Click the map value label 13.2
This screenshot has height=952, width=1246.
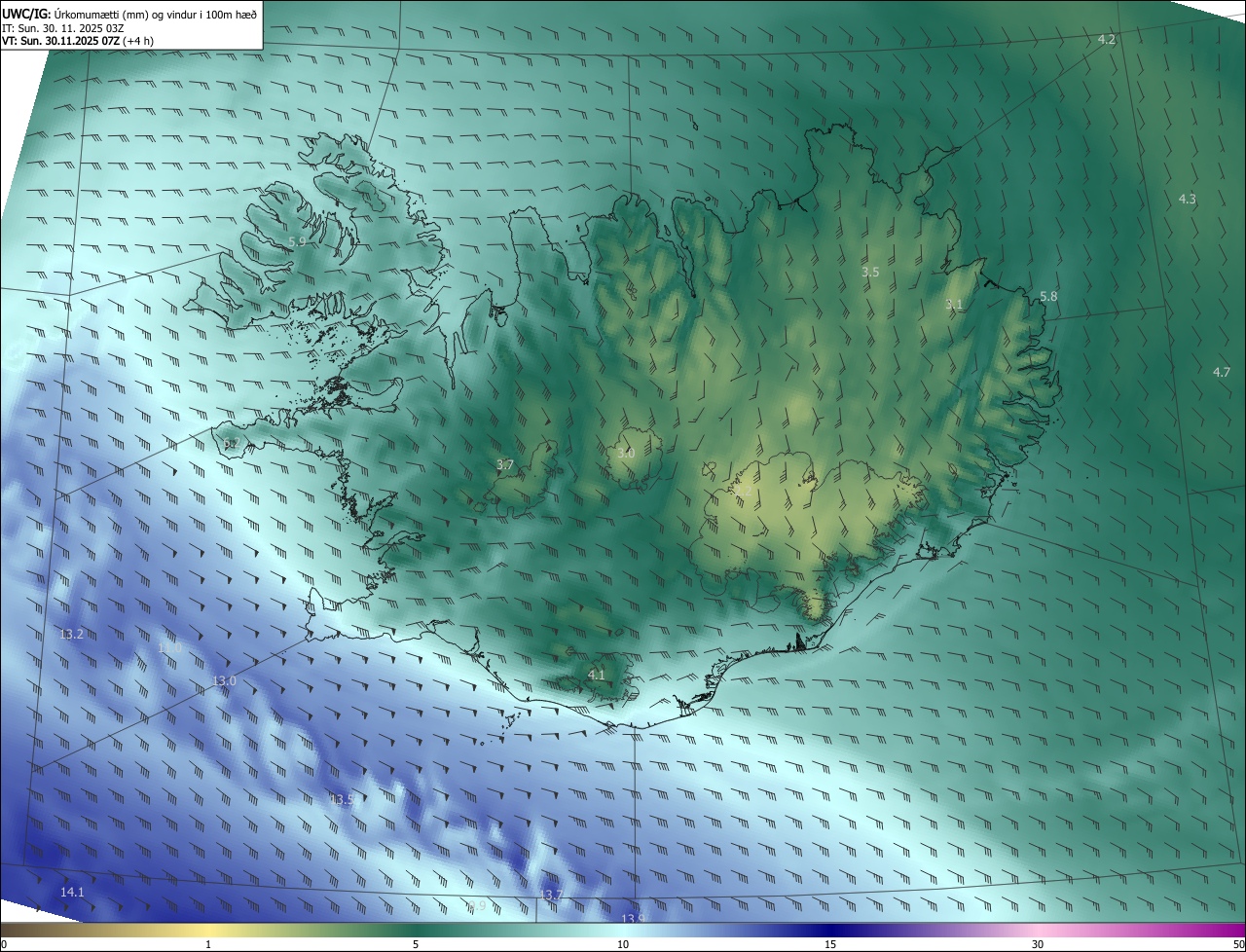(72, 635)
